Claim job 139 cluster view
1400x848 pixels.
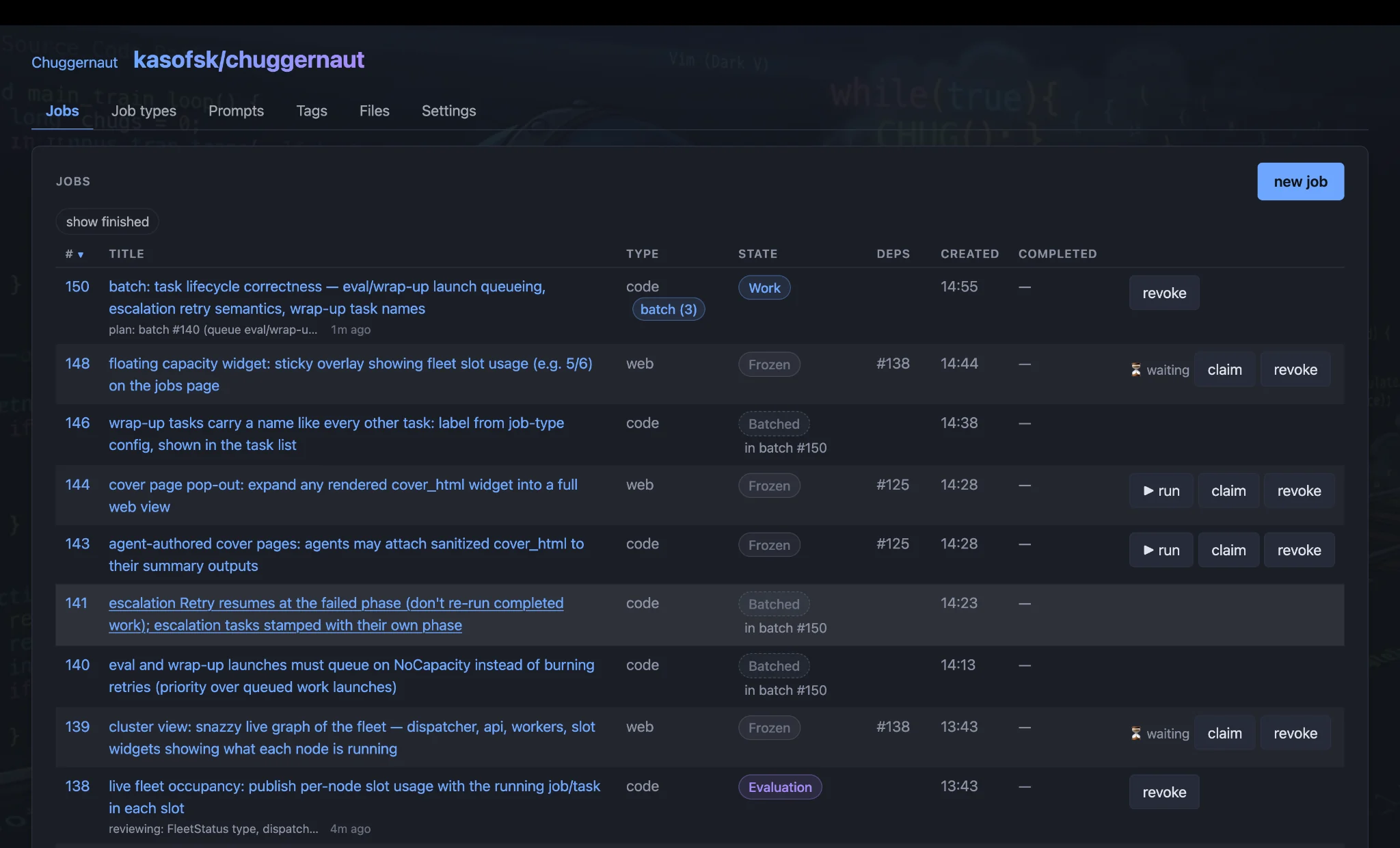point(1224,734)
